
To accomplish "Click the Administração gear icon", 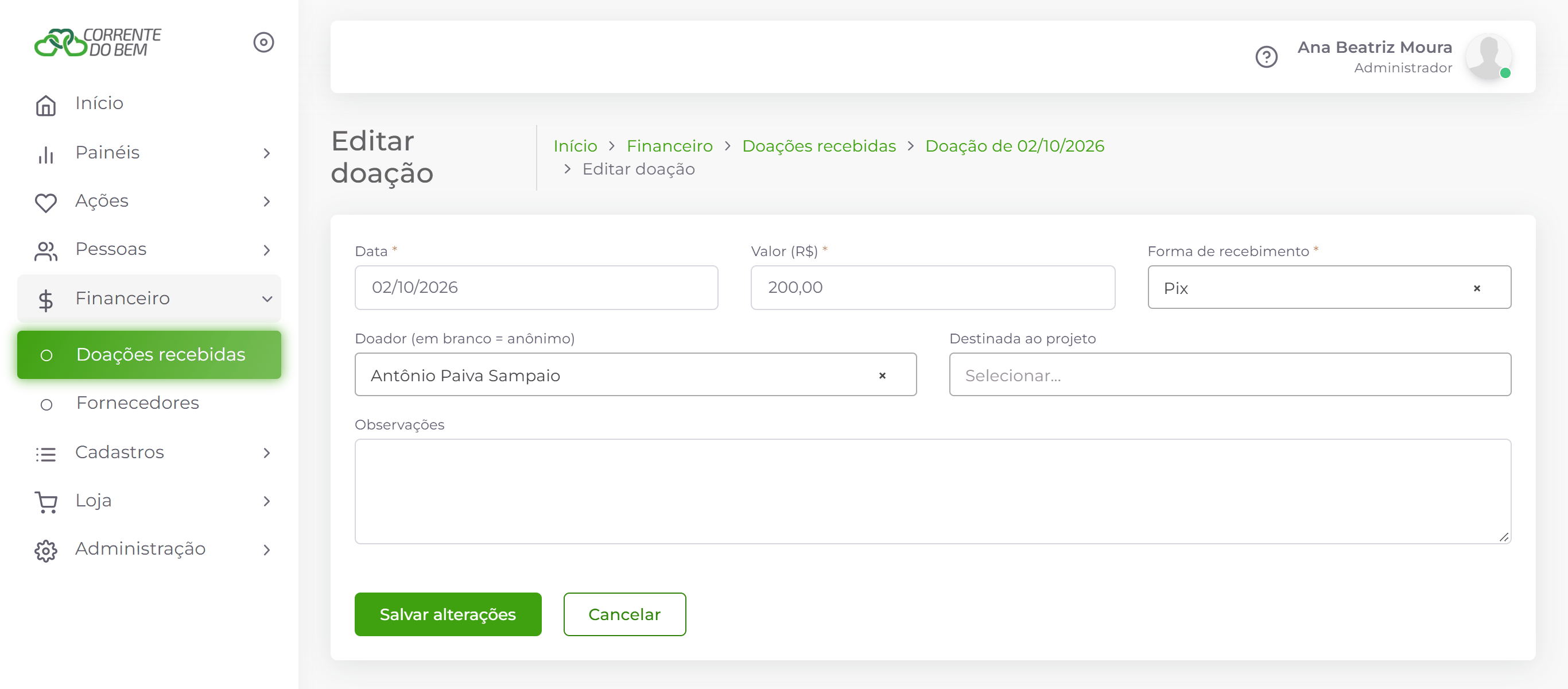I will (46, 551).
